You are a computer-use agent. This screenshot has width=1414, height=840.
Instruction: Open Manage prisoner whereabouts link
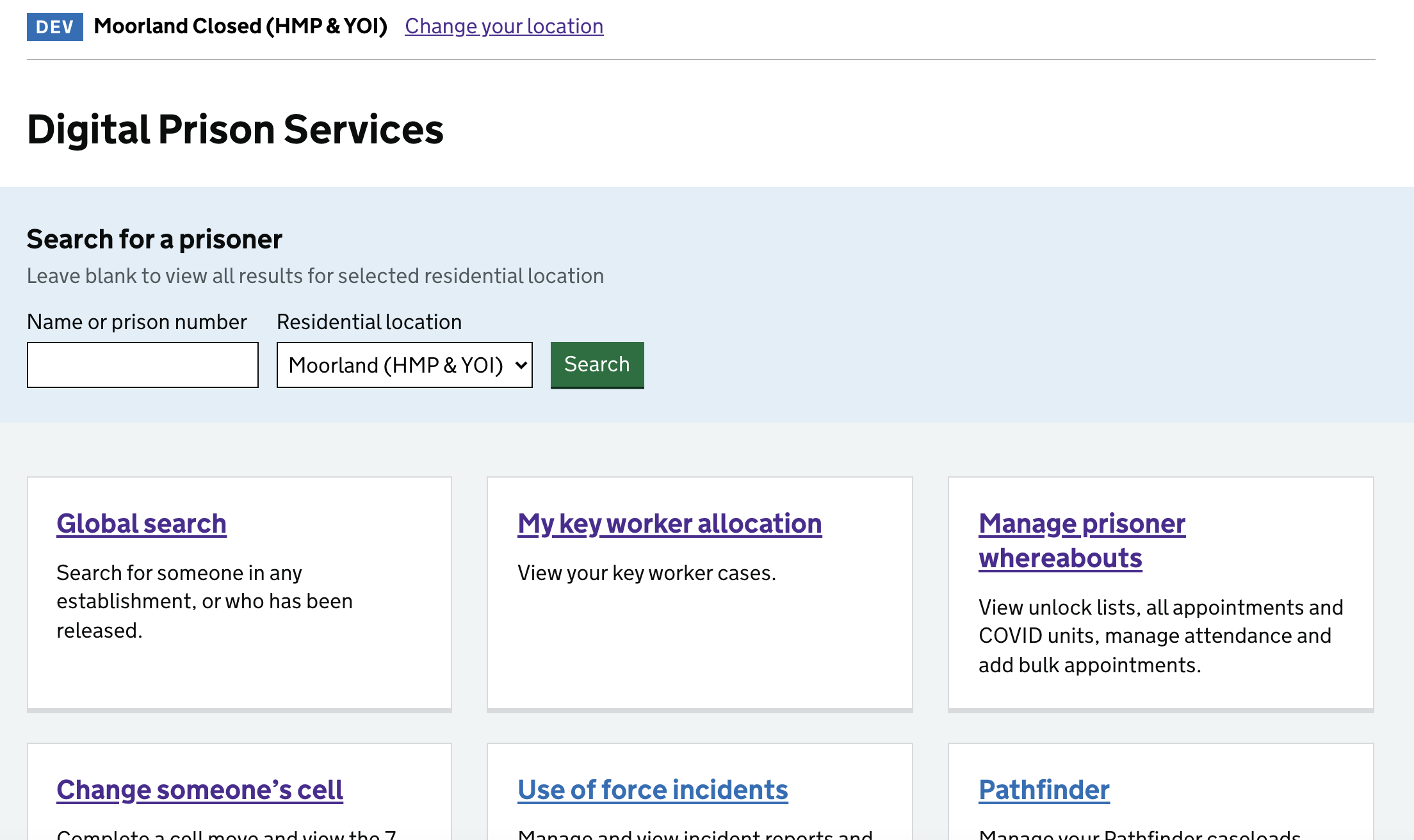coord(1082,541)
